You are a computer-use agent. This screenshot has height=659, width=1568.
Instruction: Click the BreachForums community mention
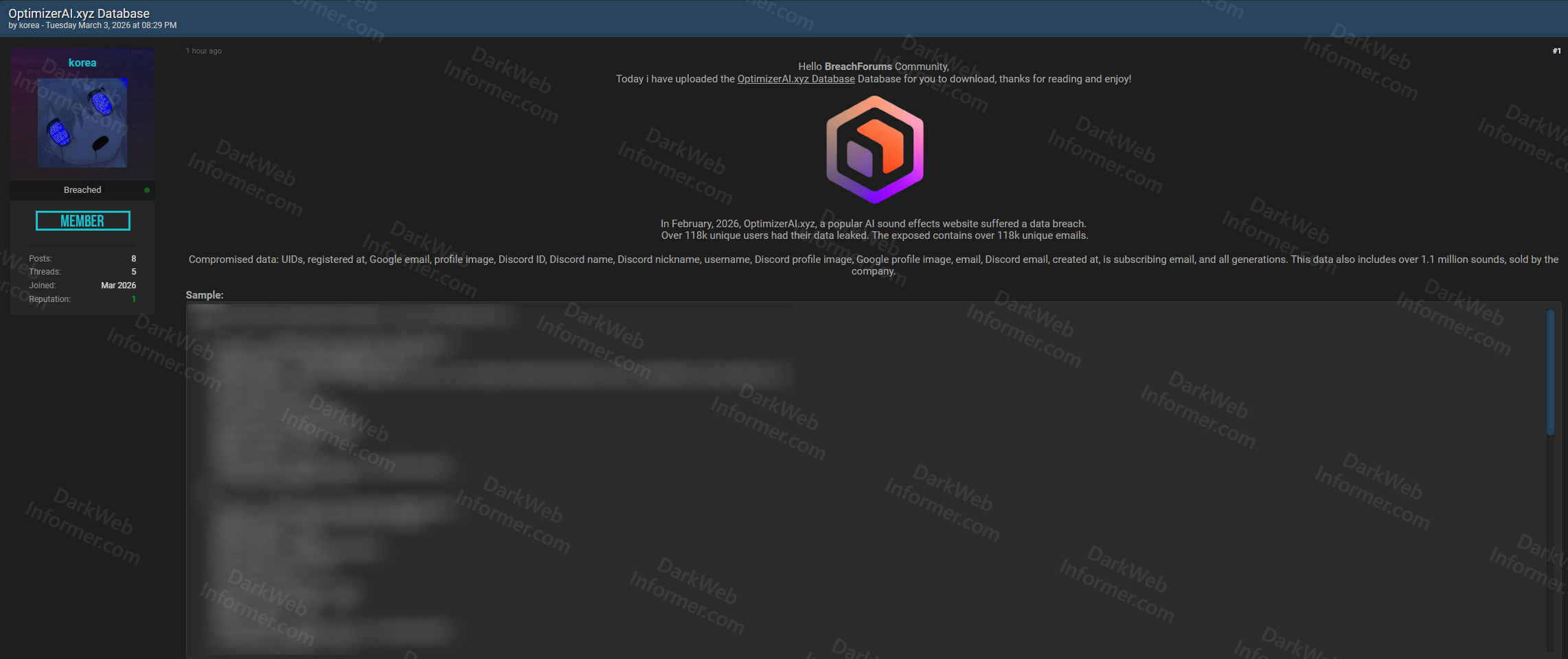point(859,66)
